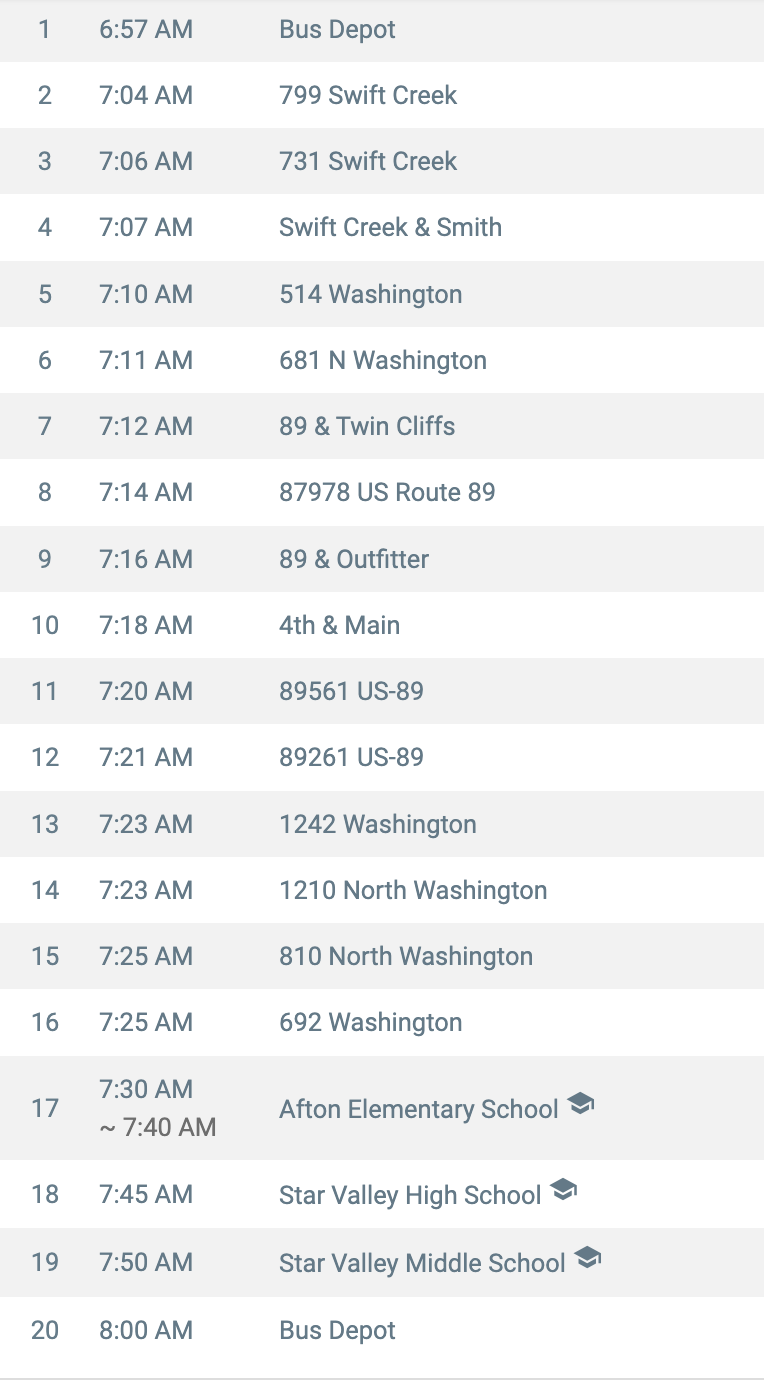The height and width of the screenshot is (1380, 764).
Task: Choose the 514 Washington stop
Action: 370,295
